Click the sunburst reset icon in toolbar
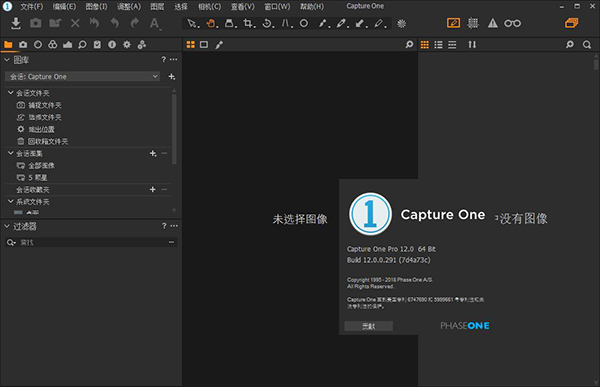This screenshot has height=387, width=600. click(401, 24)
